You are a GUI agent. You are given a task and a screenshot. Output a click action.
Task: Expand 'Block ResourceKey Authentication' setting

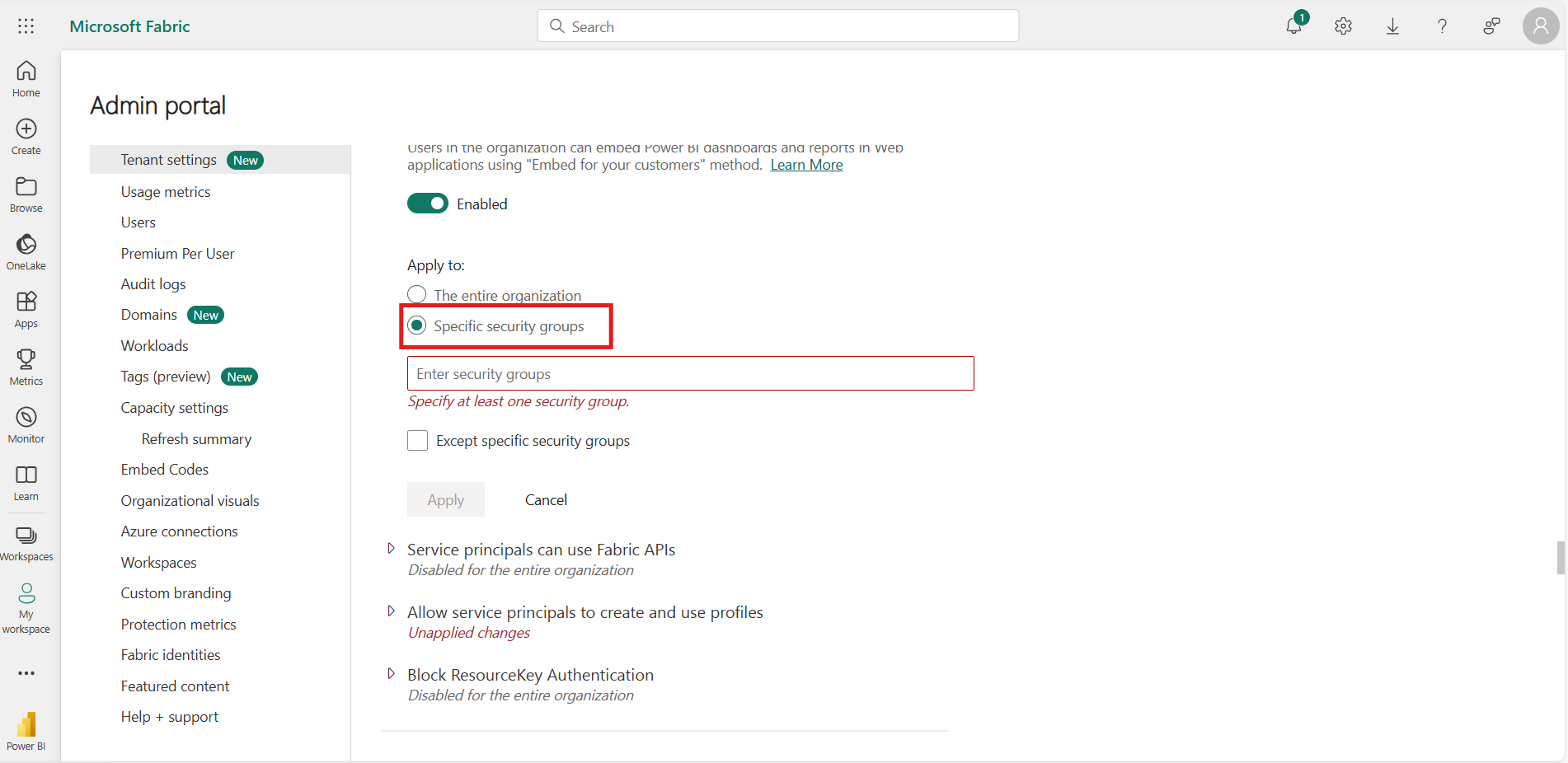391,674
